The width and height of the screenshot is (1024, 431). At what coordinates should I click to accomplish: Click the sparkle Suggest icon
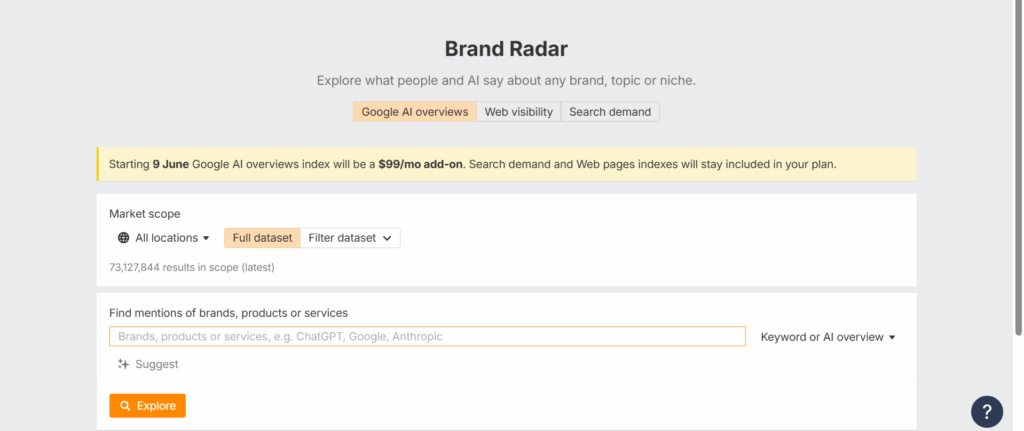pyautogui.click(x=123, y=364)
